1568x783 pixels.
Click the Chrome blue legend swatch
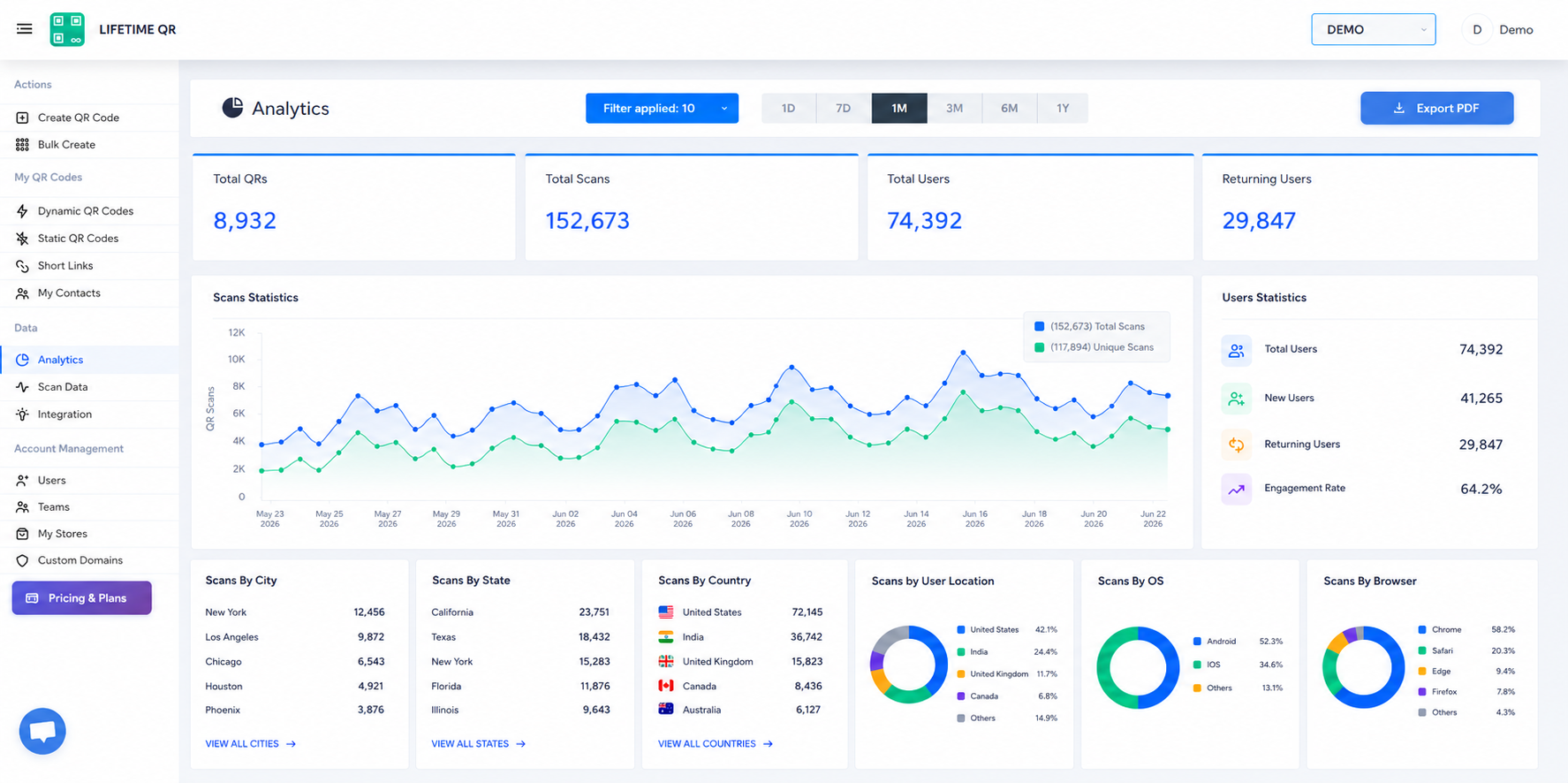[x=1421, y=630]
